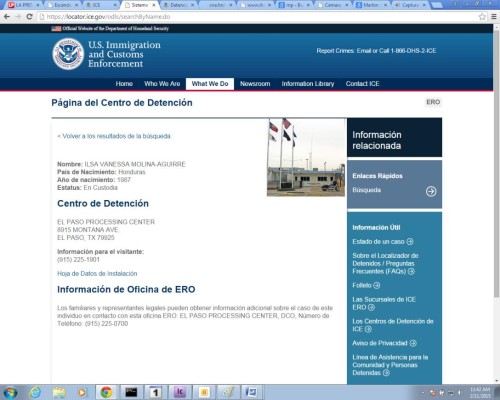This screenshot has height=400, width=500.
Task: Click arrow icon beside Folleto
Action: pos(376,285)
